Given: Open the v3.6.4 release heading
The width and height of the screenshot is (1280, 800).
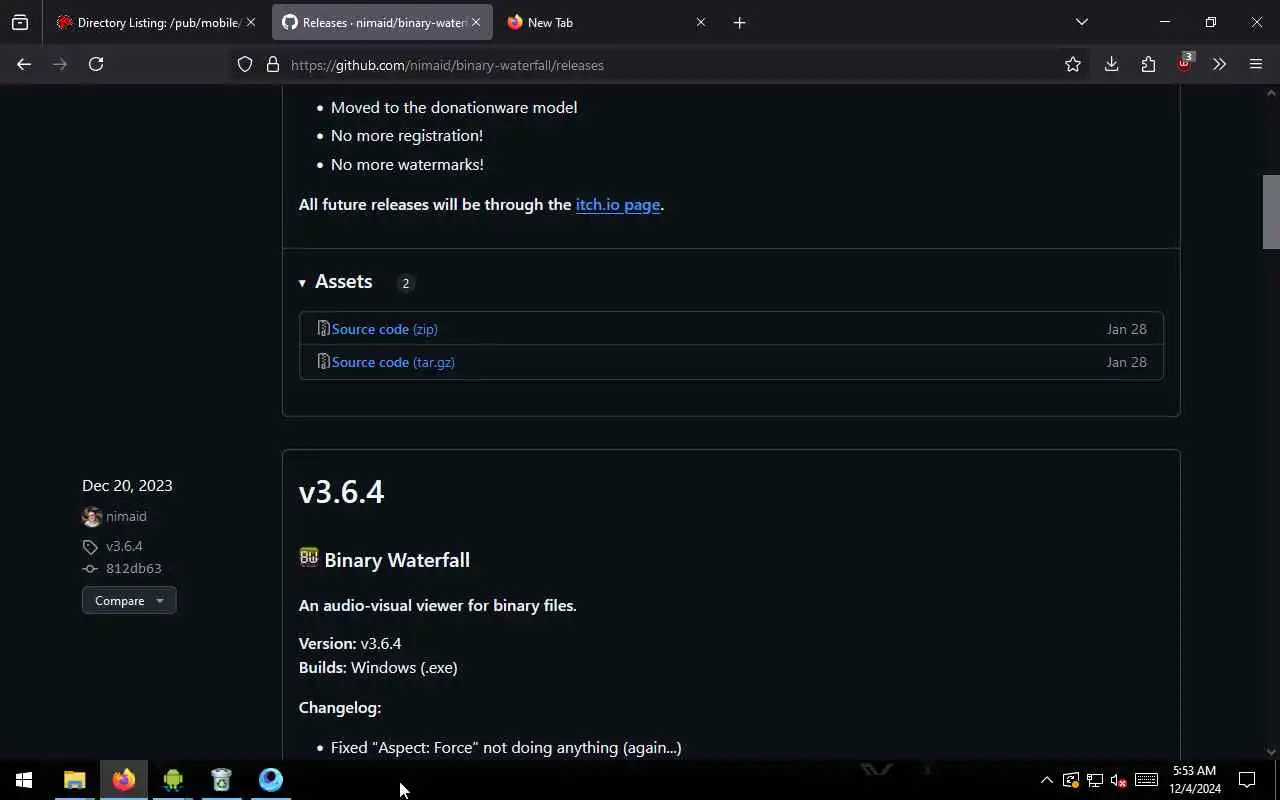Looking at the screenshot, I should point(341,491).
